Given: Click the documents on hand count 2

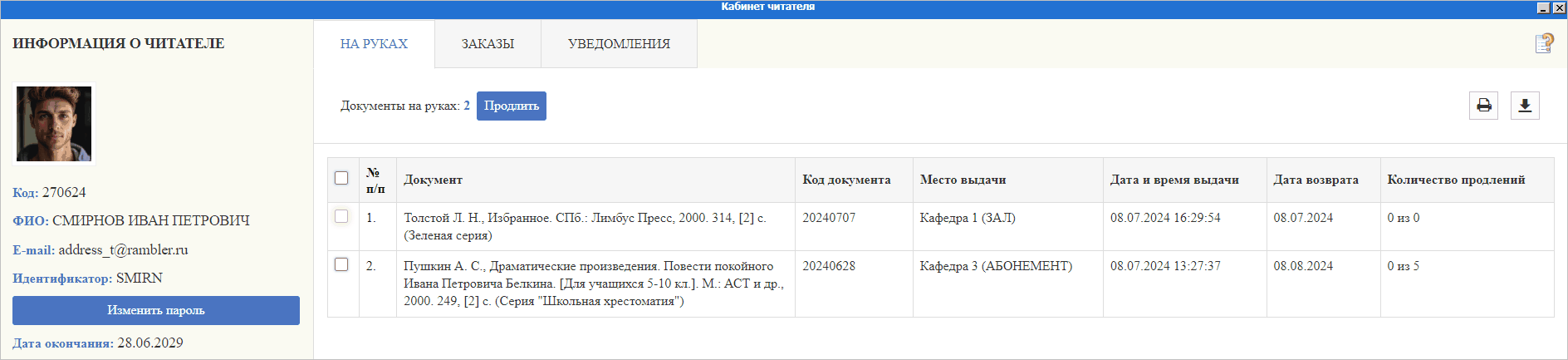Looking at the screenshot, I should (467, 106).
